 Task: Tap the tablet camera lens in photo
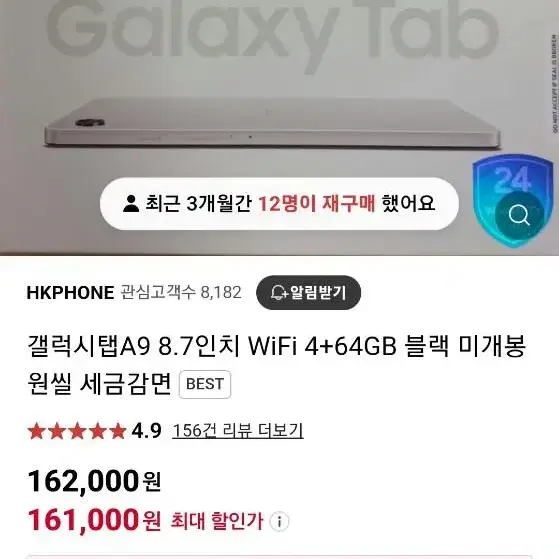point(90,122)
